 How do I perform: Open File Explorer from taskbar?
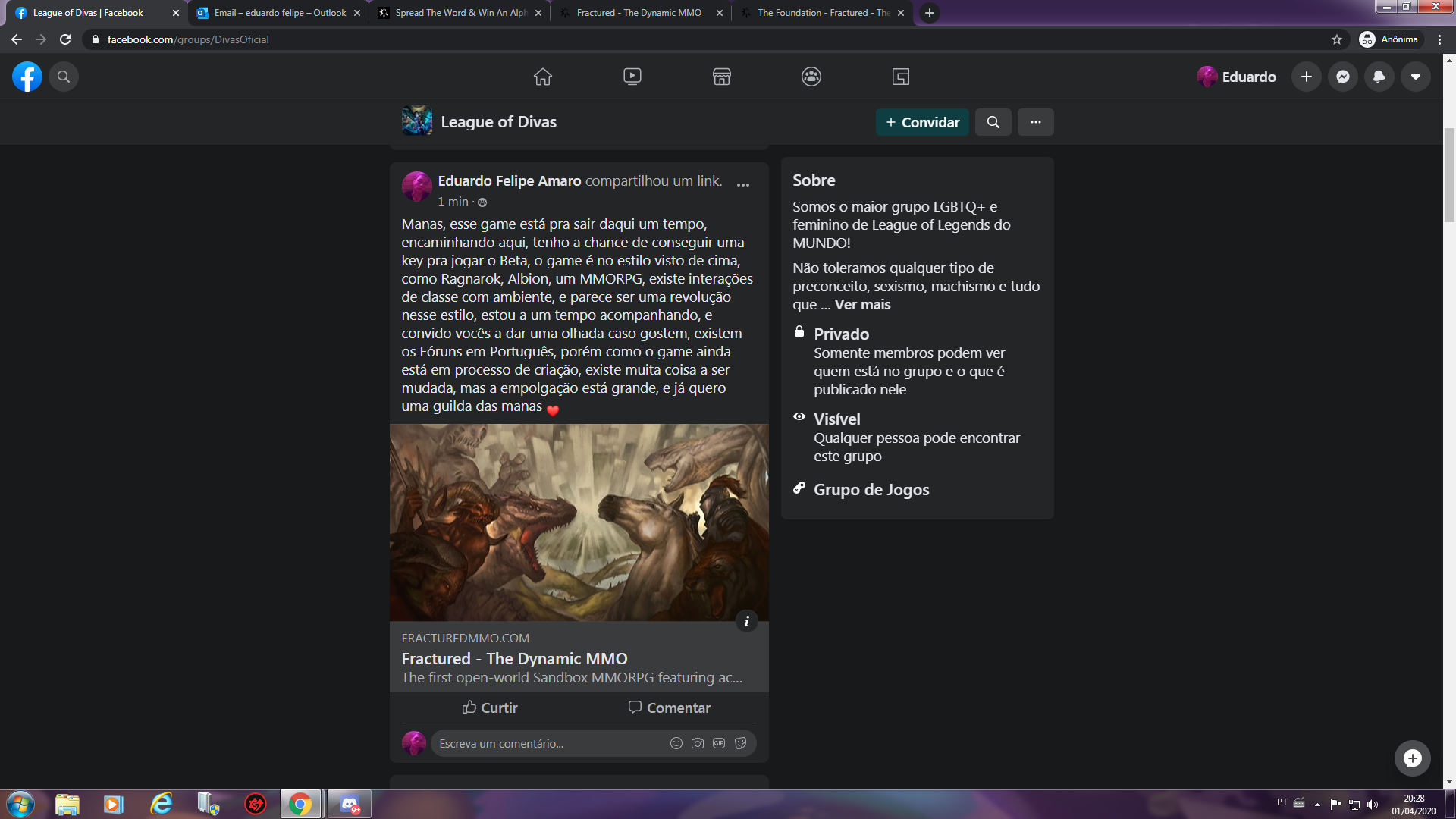67,804
